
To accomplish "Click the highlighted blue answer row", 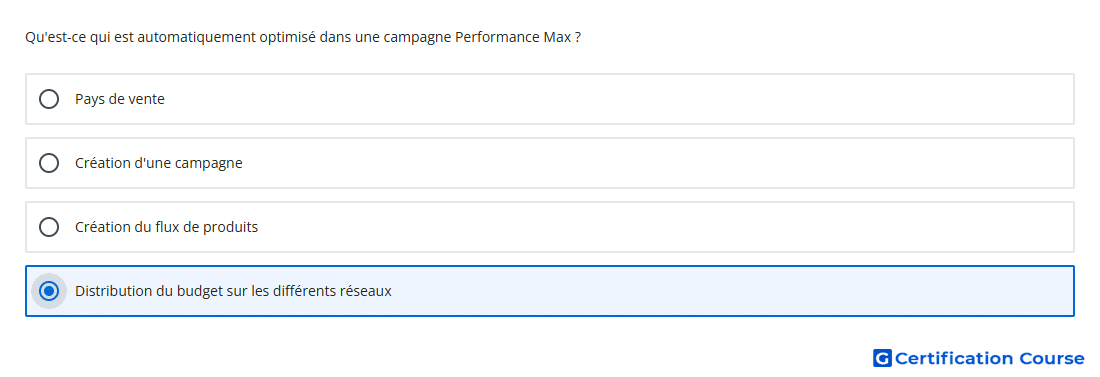I will pyautogui.click(x=550, y=291).
